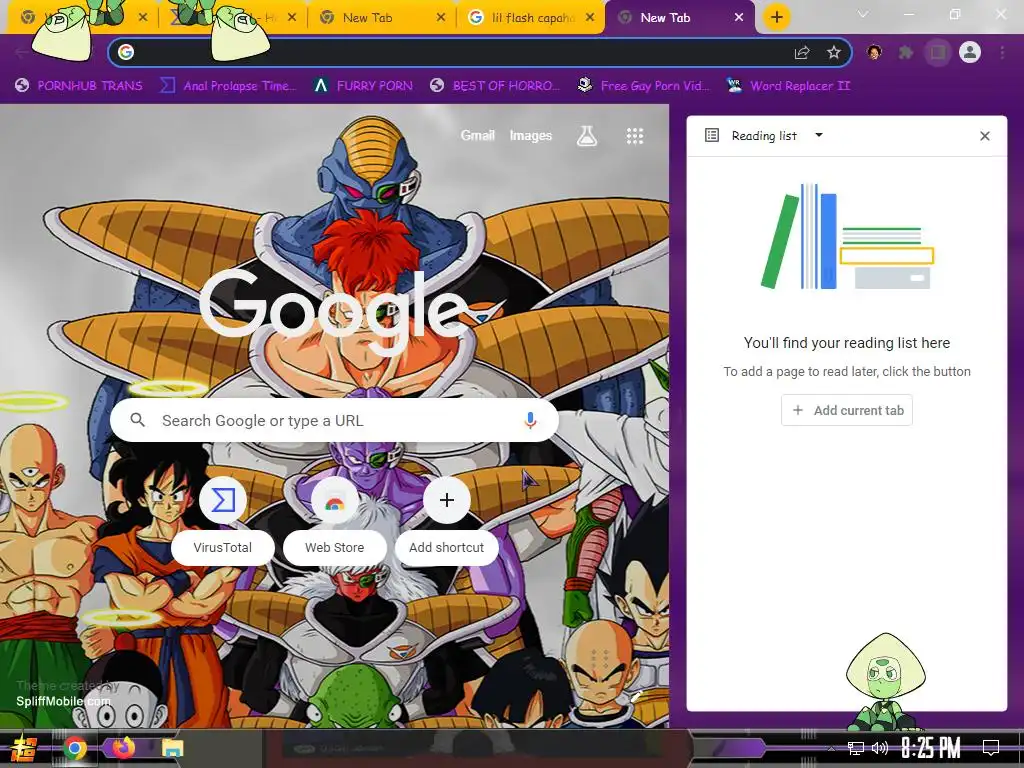This screenshot has height=768, width=1024.
Task: Open Chrome from the taskbar
Action: point(74,748)
